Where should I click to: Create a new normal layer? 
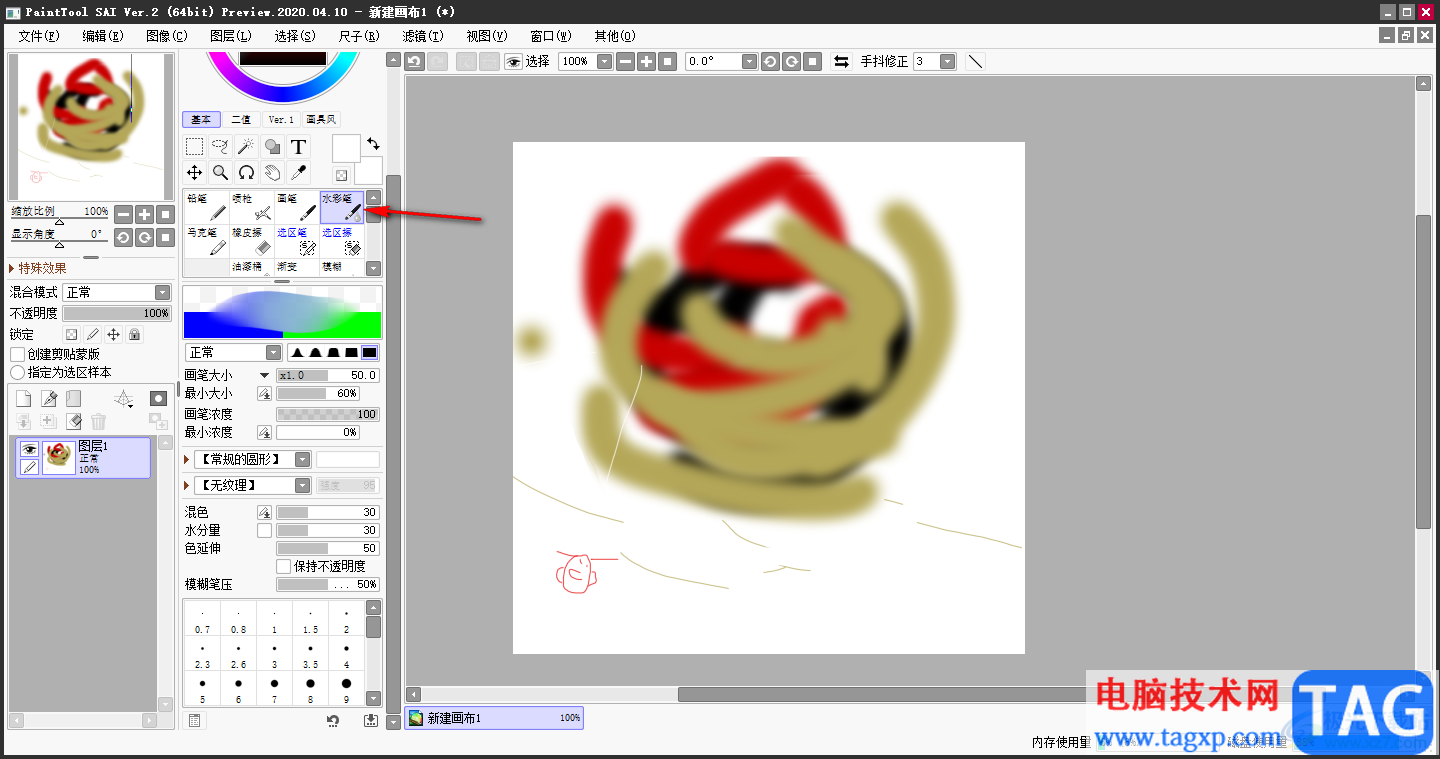tap(24, 398)
